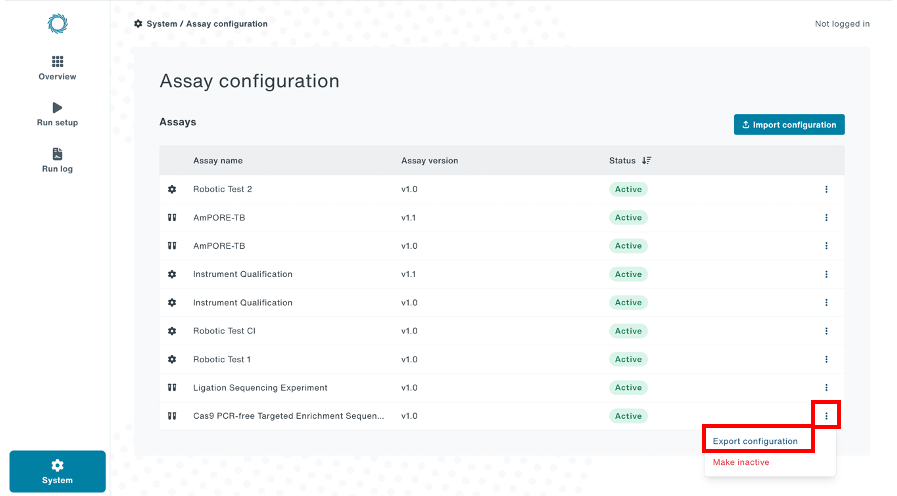Screen dimensions: 897x496
Task: Click Active badge for Ligation Sequencing Experiment
Action: (628, 388)
